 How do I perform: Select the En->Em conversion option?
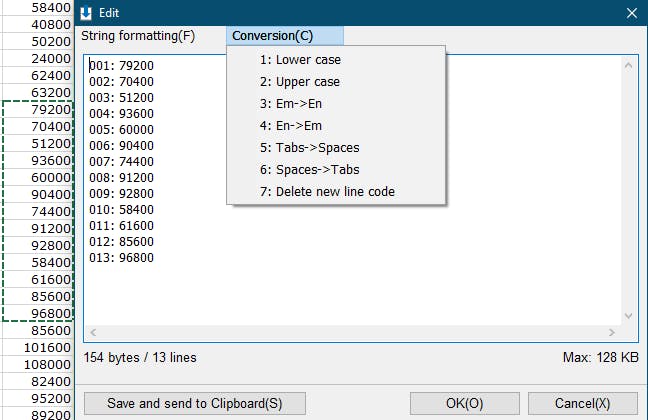[291, 126]
